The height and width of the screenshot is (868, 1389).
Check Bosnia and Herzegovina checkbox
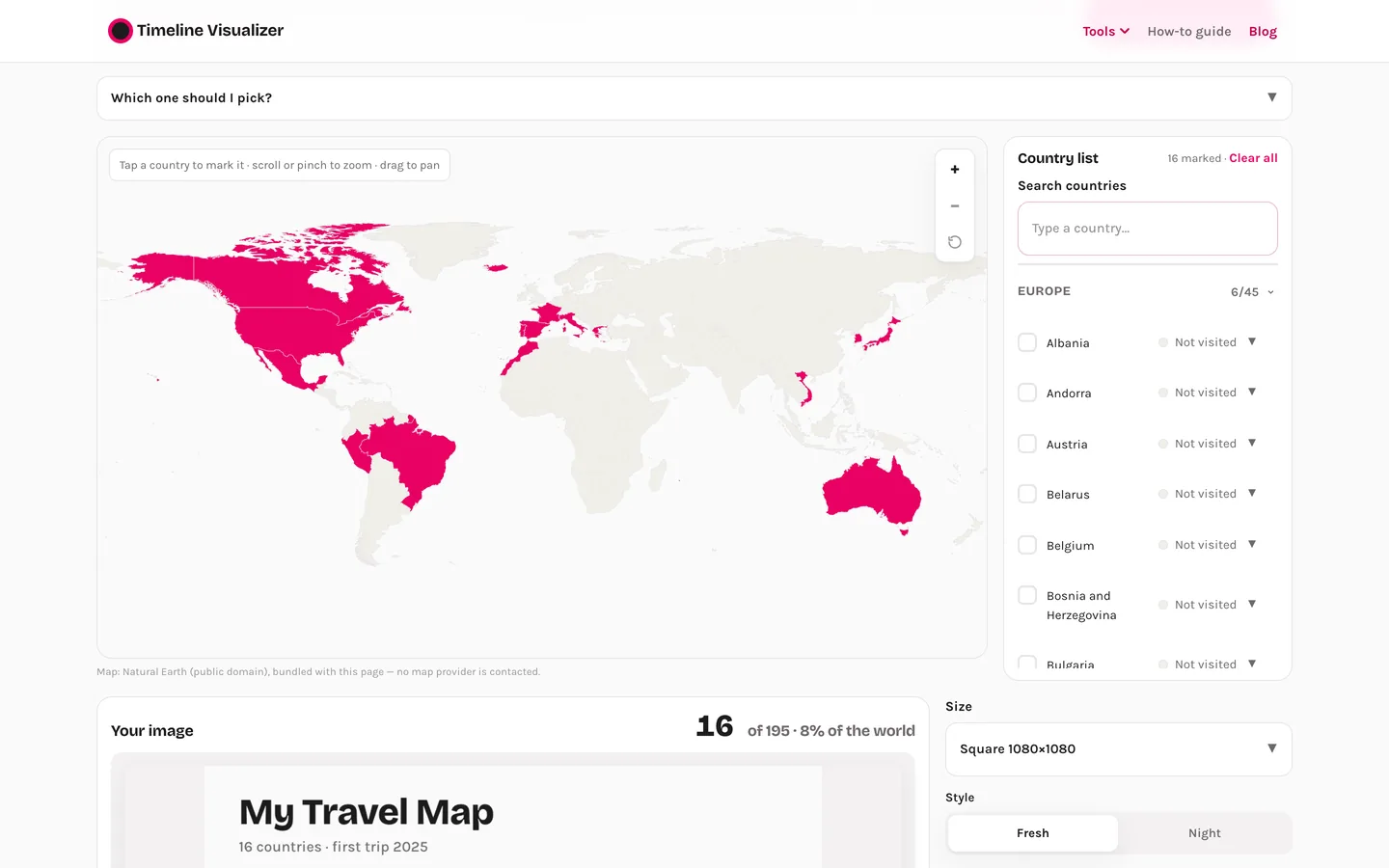(x=1027, y=595)
